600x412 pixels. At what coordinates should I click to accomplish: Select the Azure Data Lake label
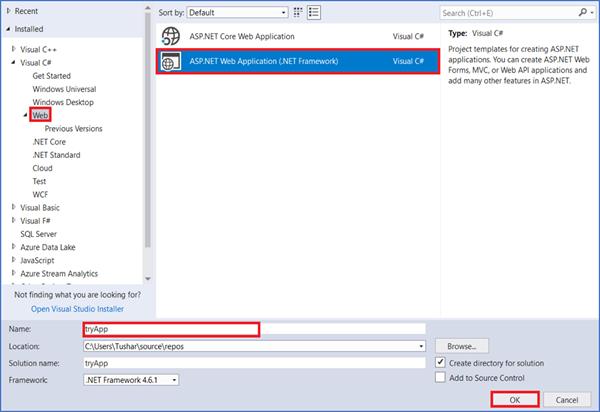coord(48,247)
